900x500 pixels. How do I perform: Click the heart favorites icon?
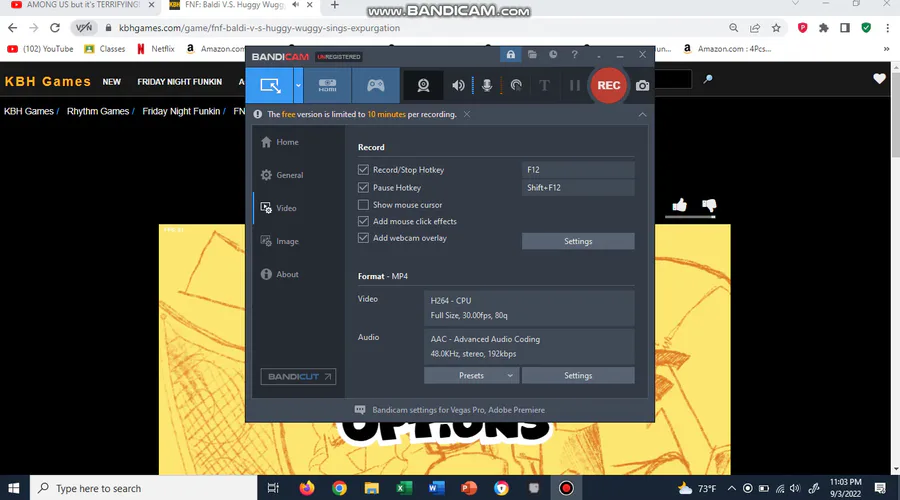click(x=879, y=79)
